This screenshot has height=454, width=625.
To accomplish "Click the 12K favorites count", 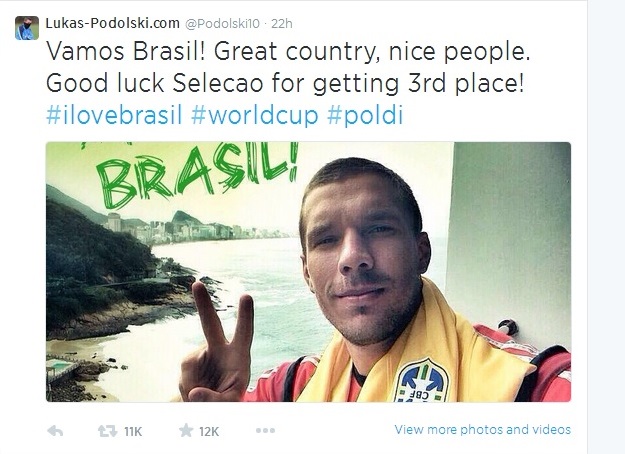I will (209, 431).
